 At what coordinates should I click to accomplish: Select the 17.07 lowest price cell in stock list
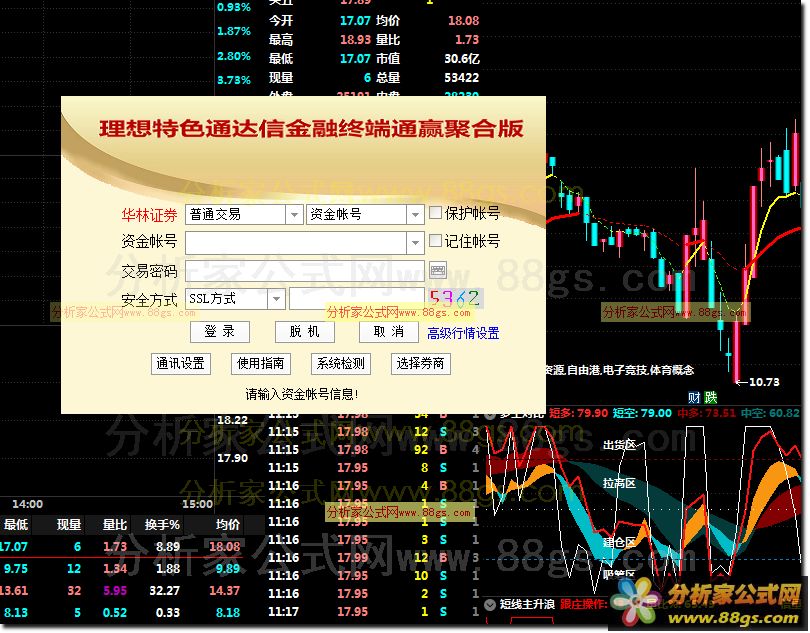click(x=14, y=547)
